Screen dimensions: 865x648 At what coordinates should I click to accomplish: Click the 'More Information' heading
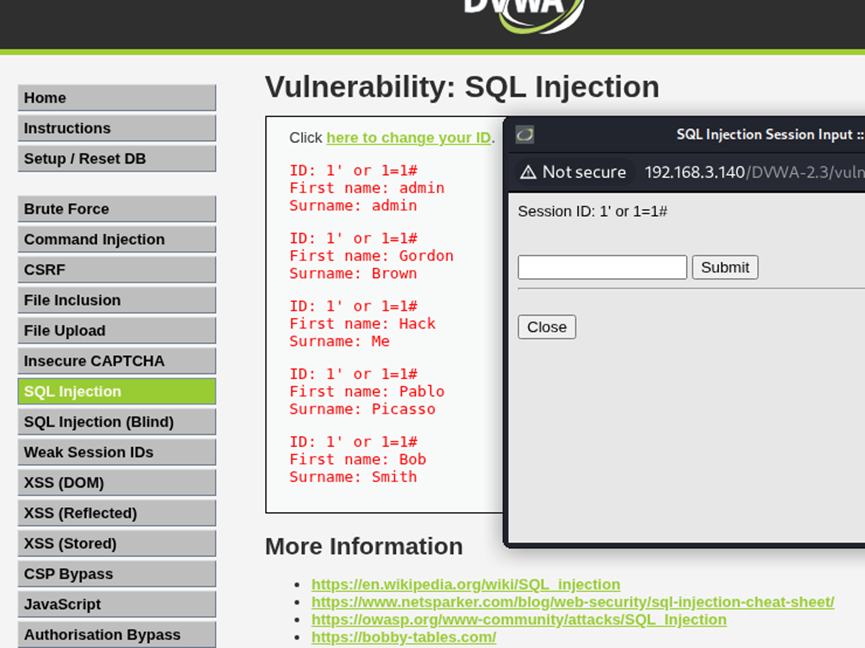point(364,547)
